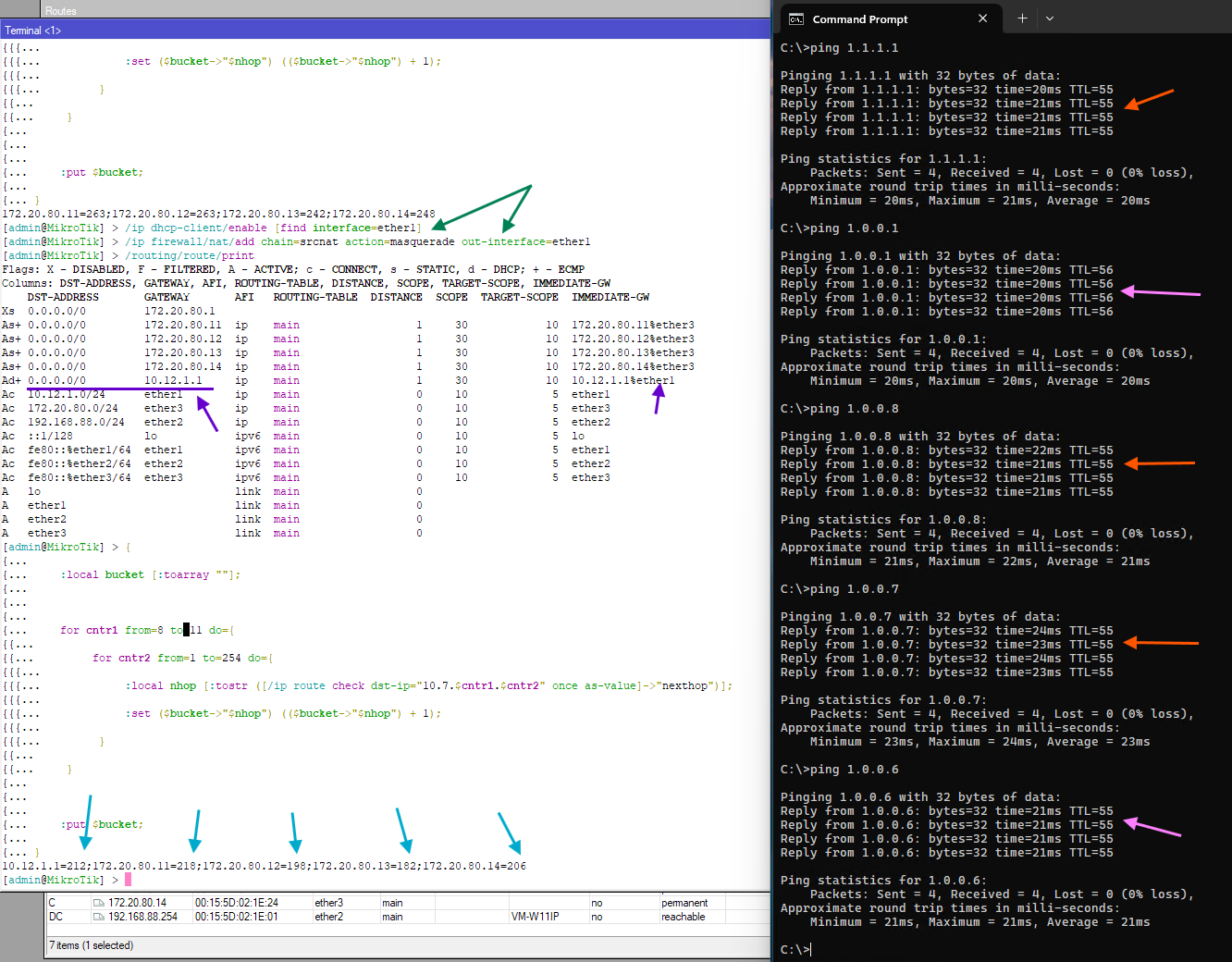The height and width of the screenshot is (962, 1232).
Task: Click the entry icon beside 172.20.80.14
Action: [99, 903]
